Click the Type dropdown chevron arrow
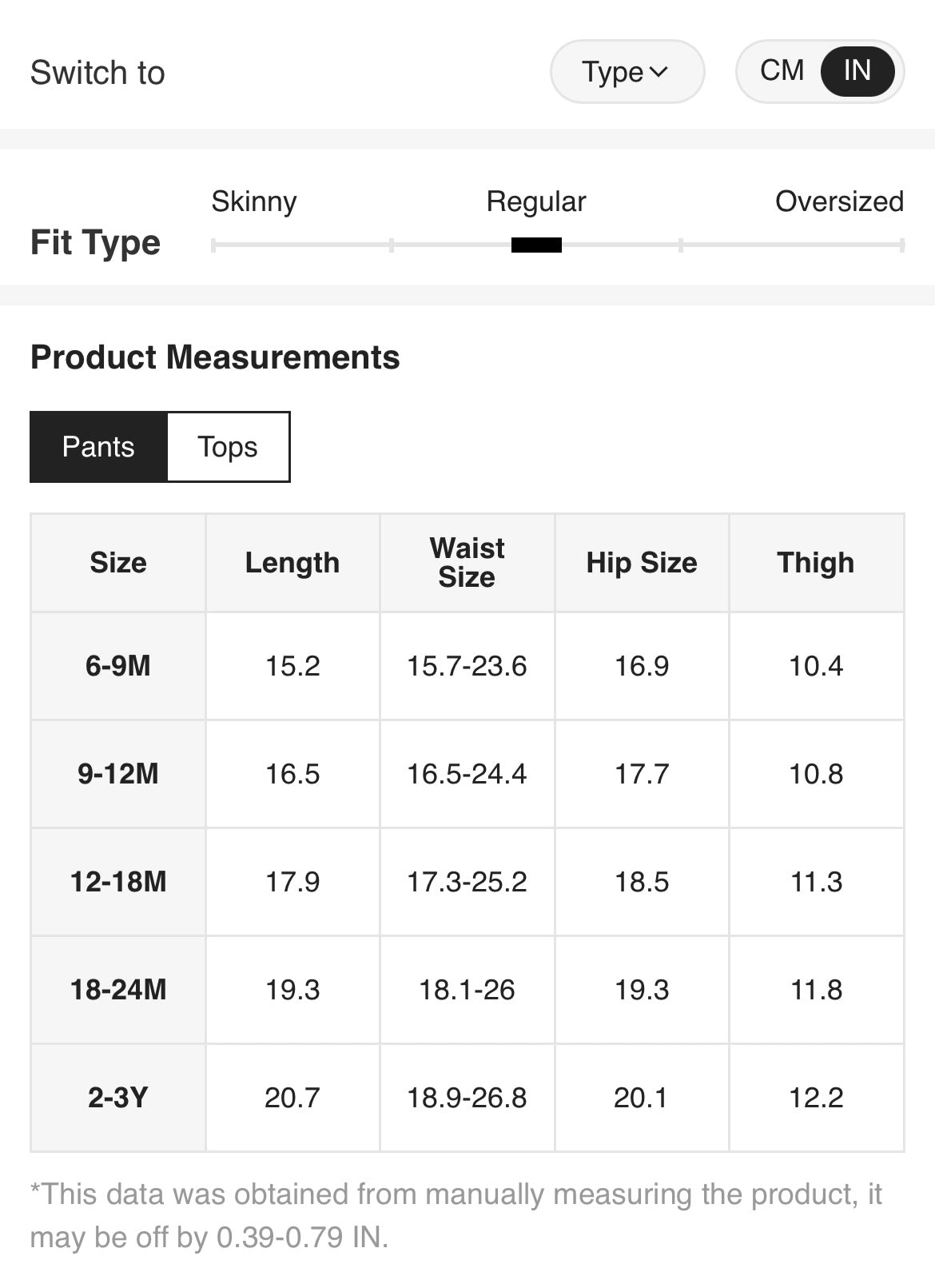Viewport: 935px width, 1288px height. click(x=659, y=72)
